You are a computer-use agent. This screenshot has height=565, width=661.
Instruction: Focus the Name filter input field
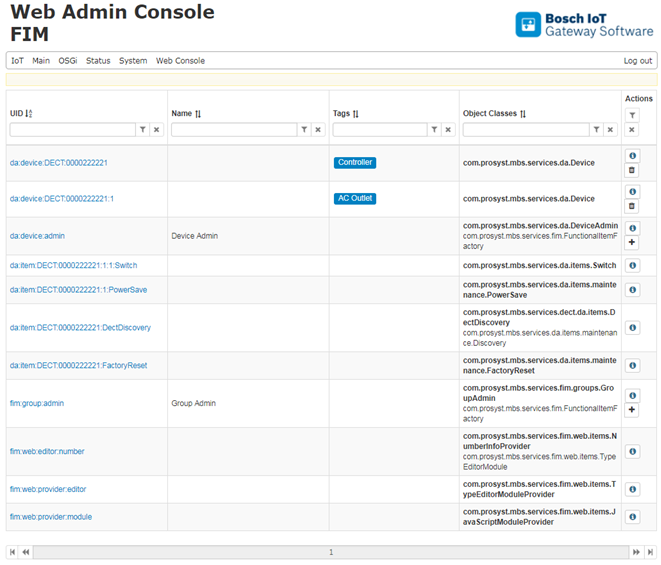(x=234, y=130)
